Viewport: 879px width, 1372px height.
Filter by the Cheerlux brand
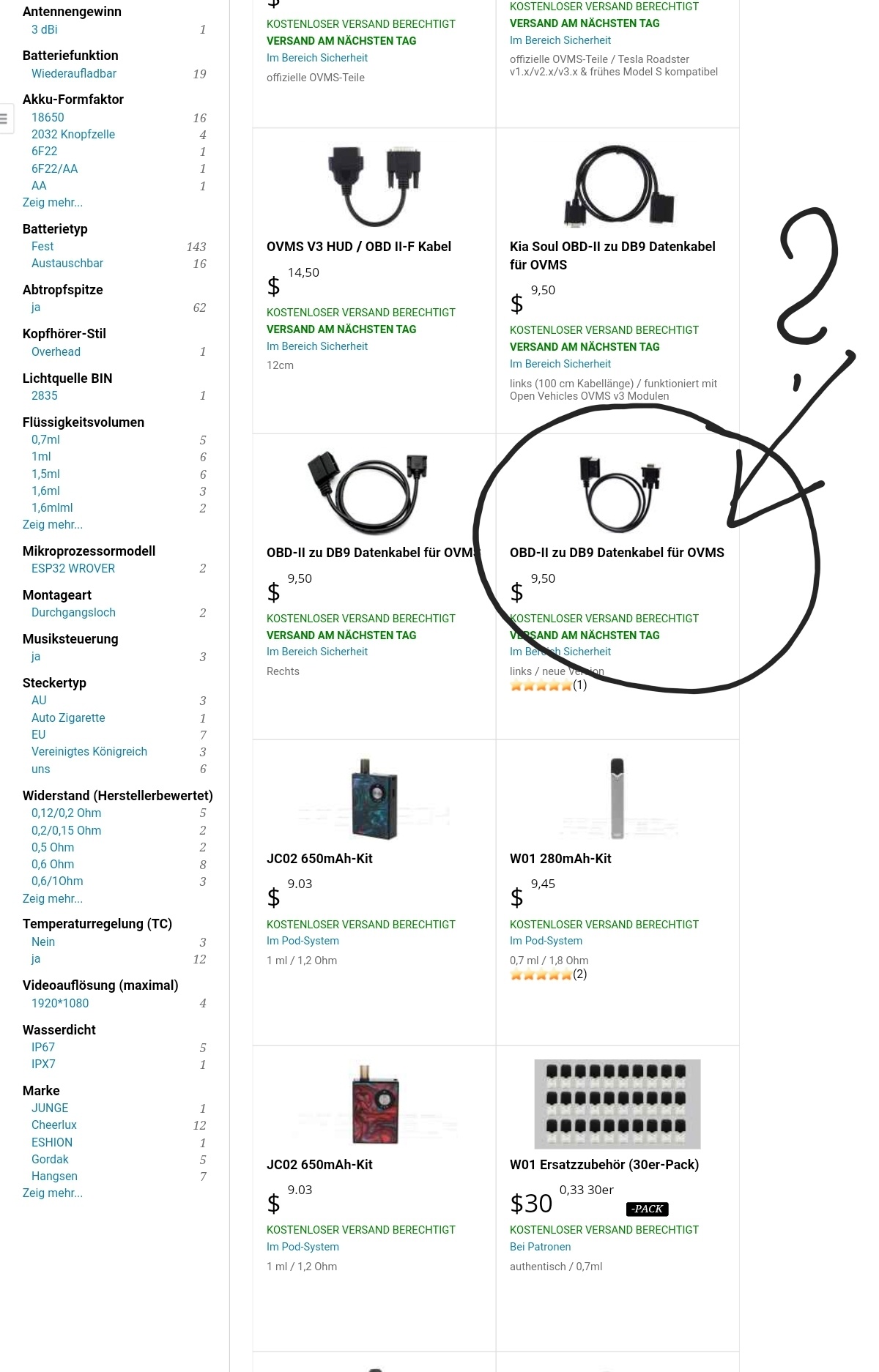(x=54, y=1125)
